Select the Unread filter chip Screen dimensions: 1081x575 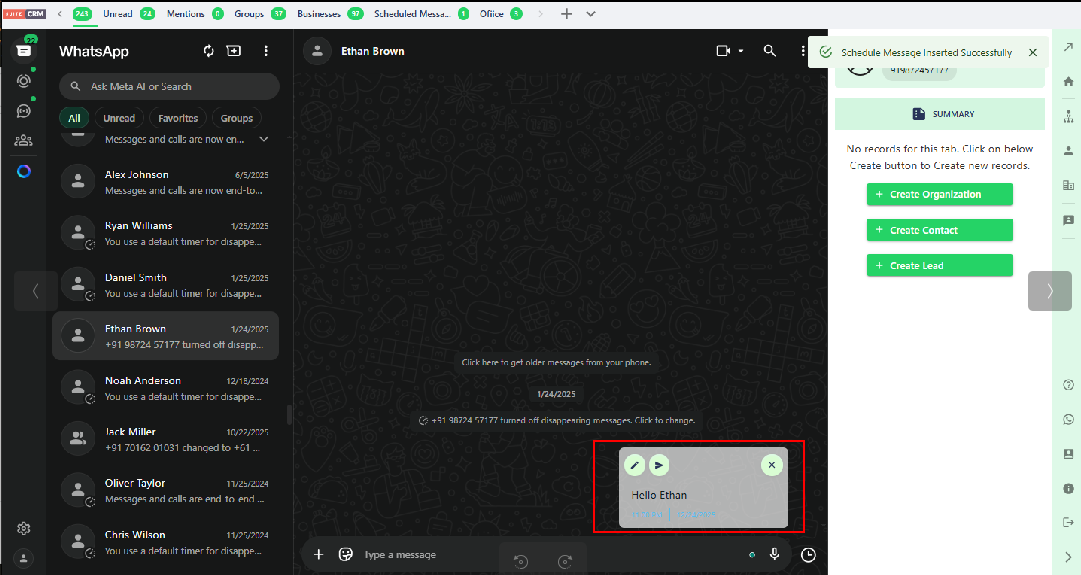tap(119, 118)
